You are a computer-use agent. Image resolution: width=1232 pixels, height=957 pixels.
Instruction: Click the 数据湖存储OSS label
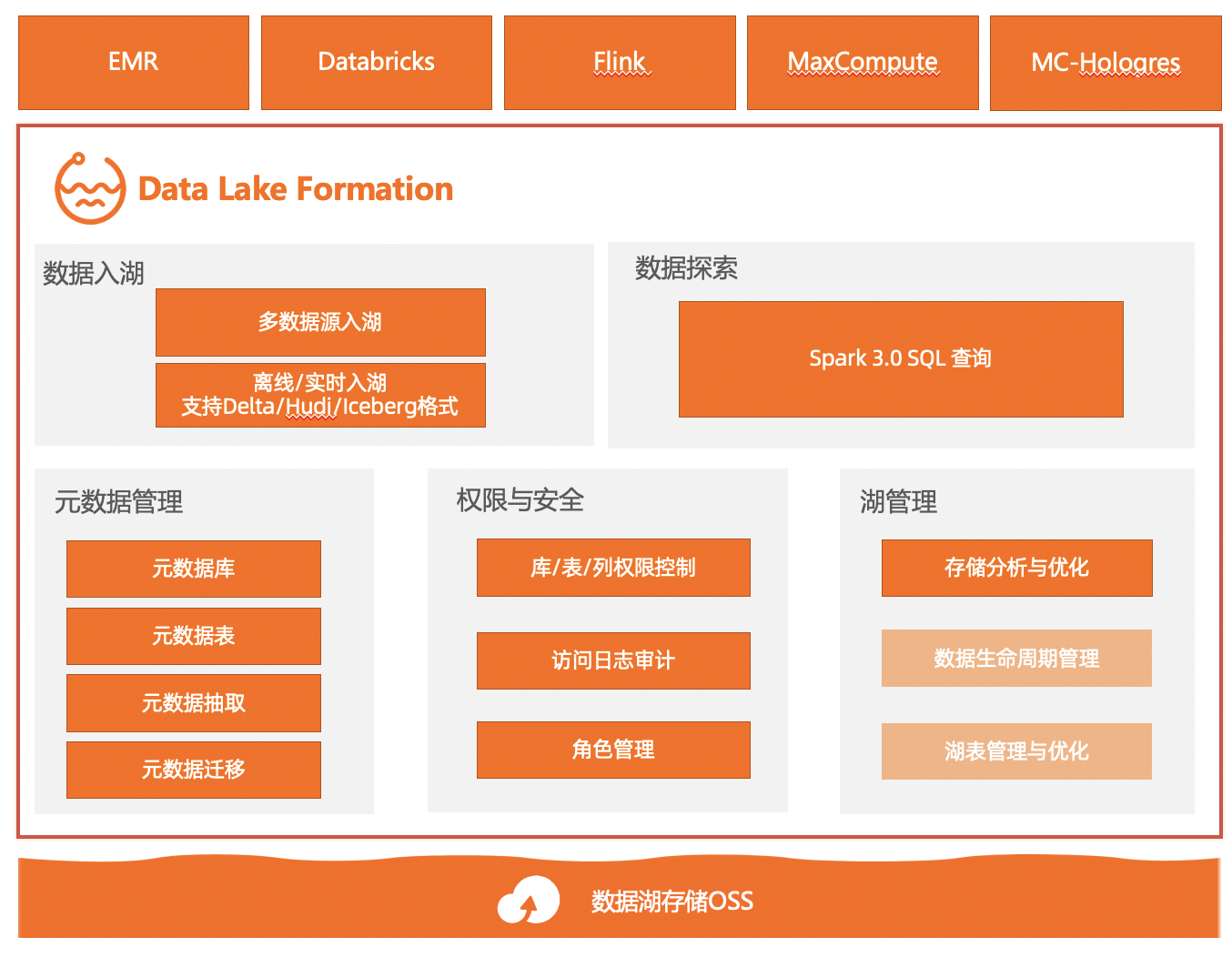tap(672, 902)
